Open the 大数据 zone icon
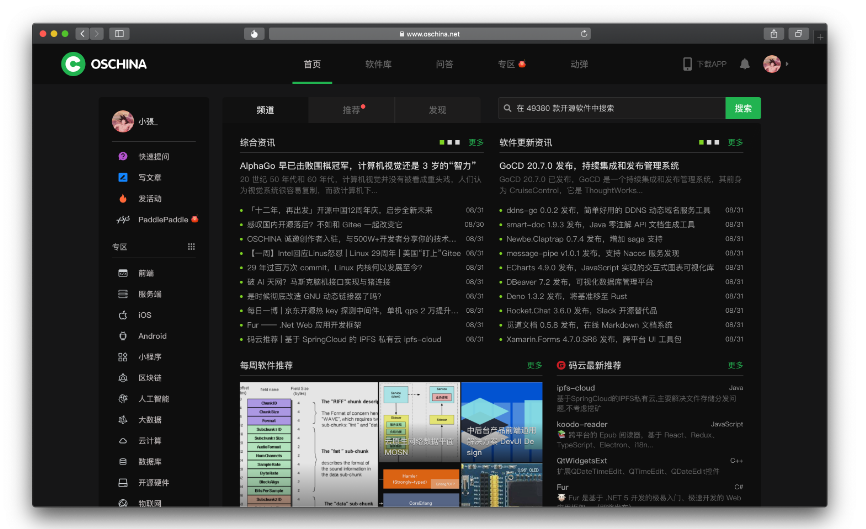This screenshot has width=866, height=529. click(x=123, y=420)
